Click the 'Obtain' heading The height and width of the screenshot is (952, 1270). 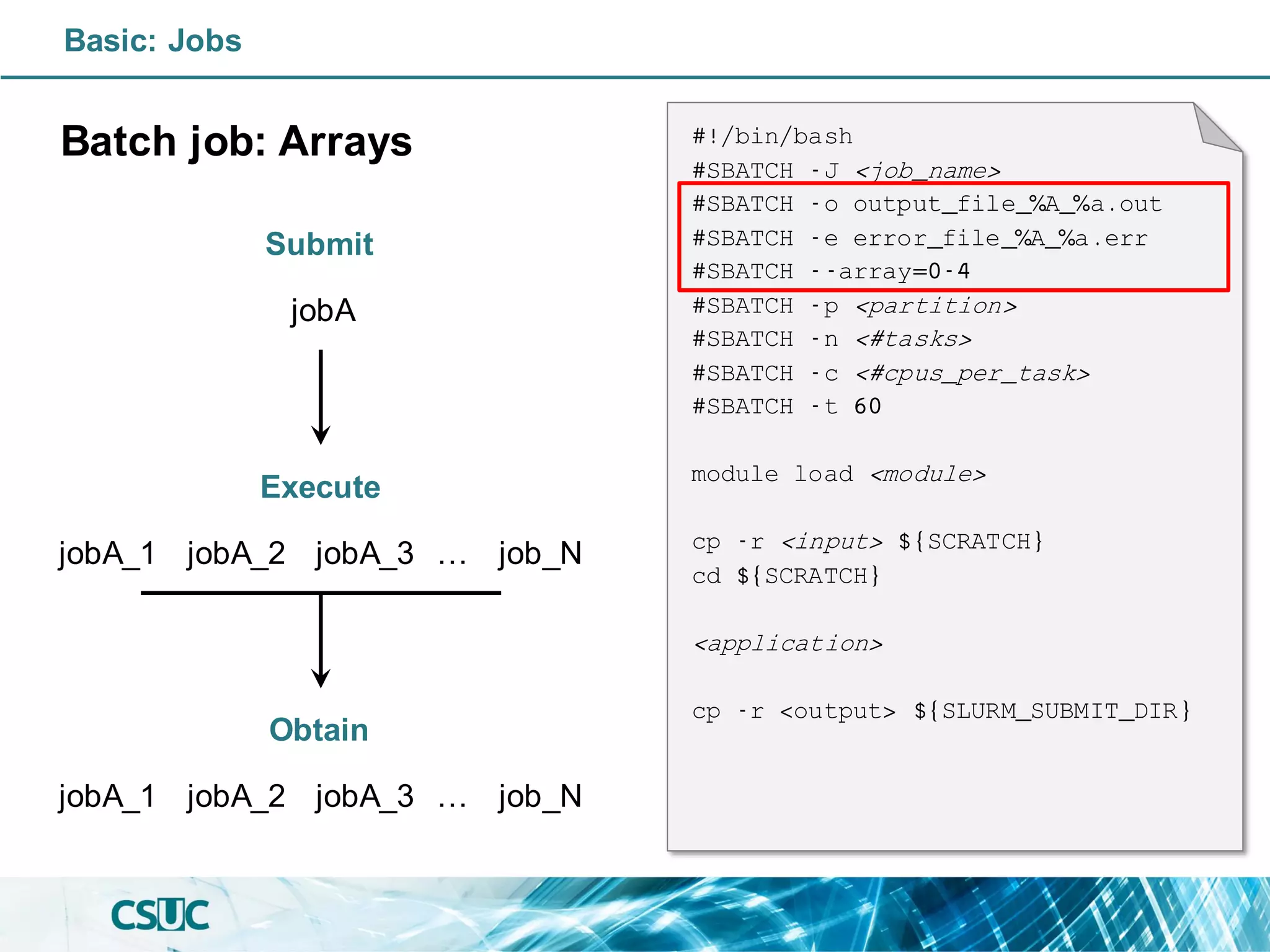click(319, 729)
